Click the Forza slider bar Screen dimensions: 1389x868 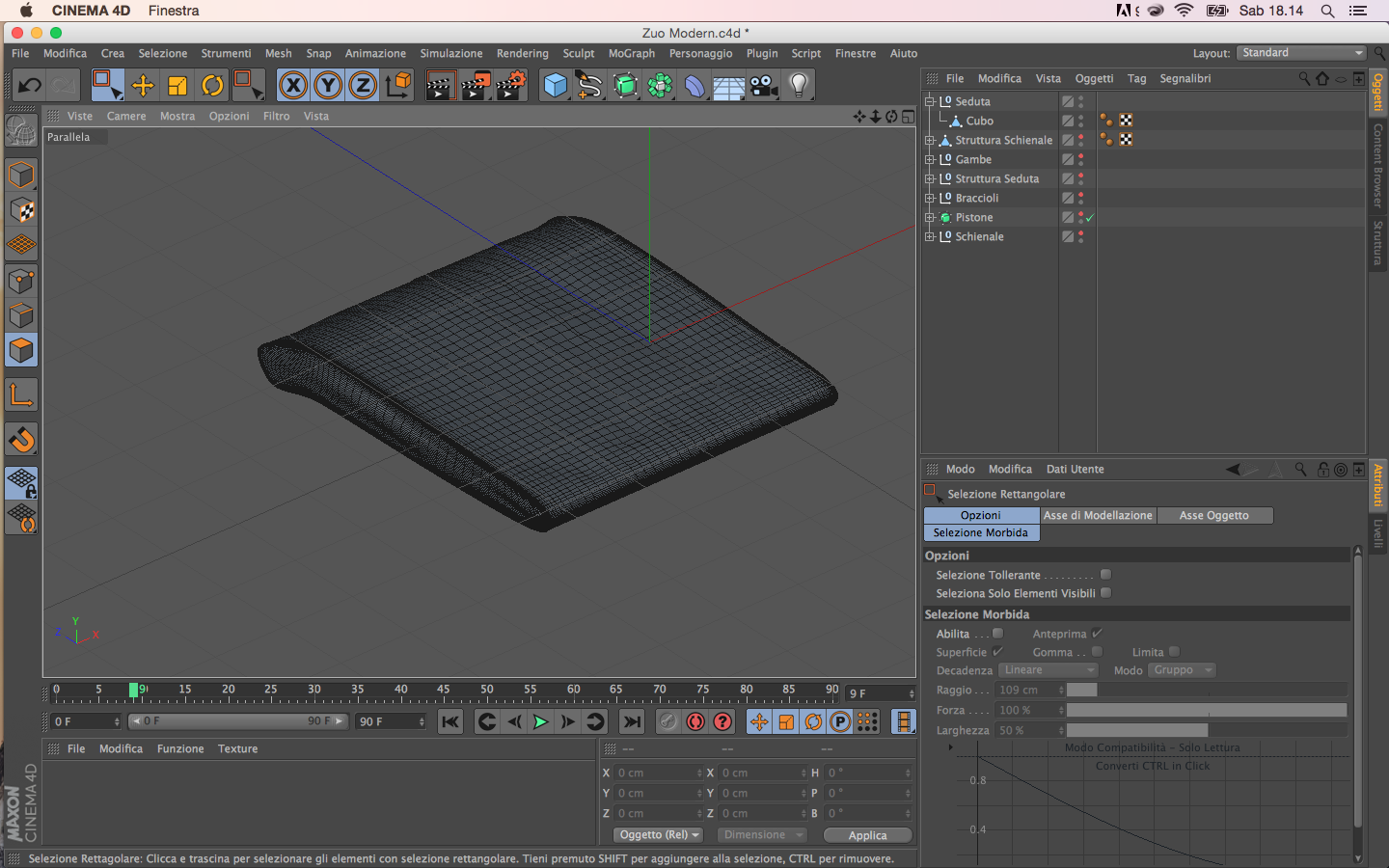tap(1206, 710)
